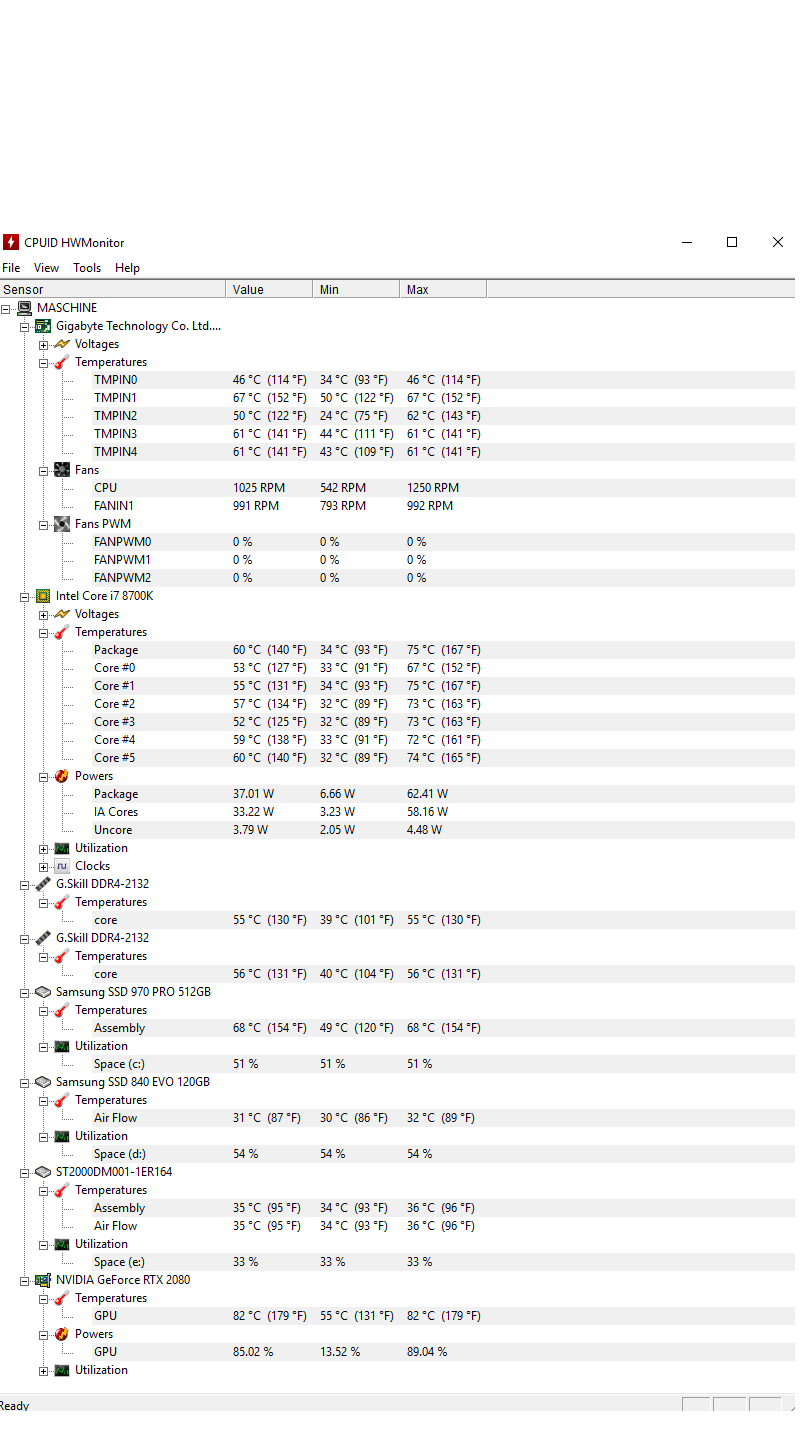805x1429 pixels.
Task: Click the Gigabyte motherboard icon
Action: (x=43, y=326)
